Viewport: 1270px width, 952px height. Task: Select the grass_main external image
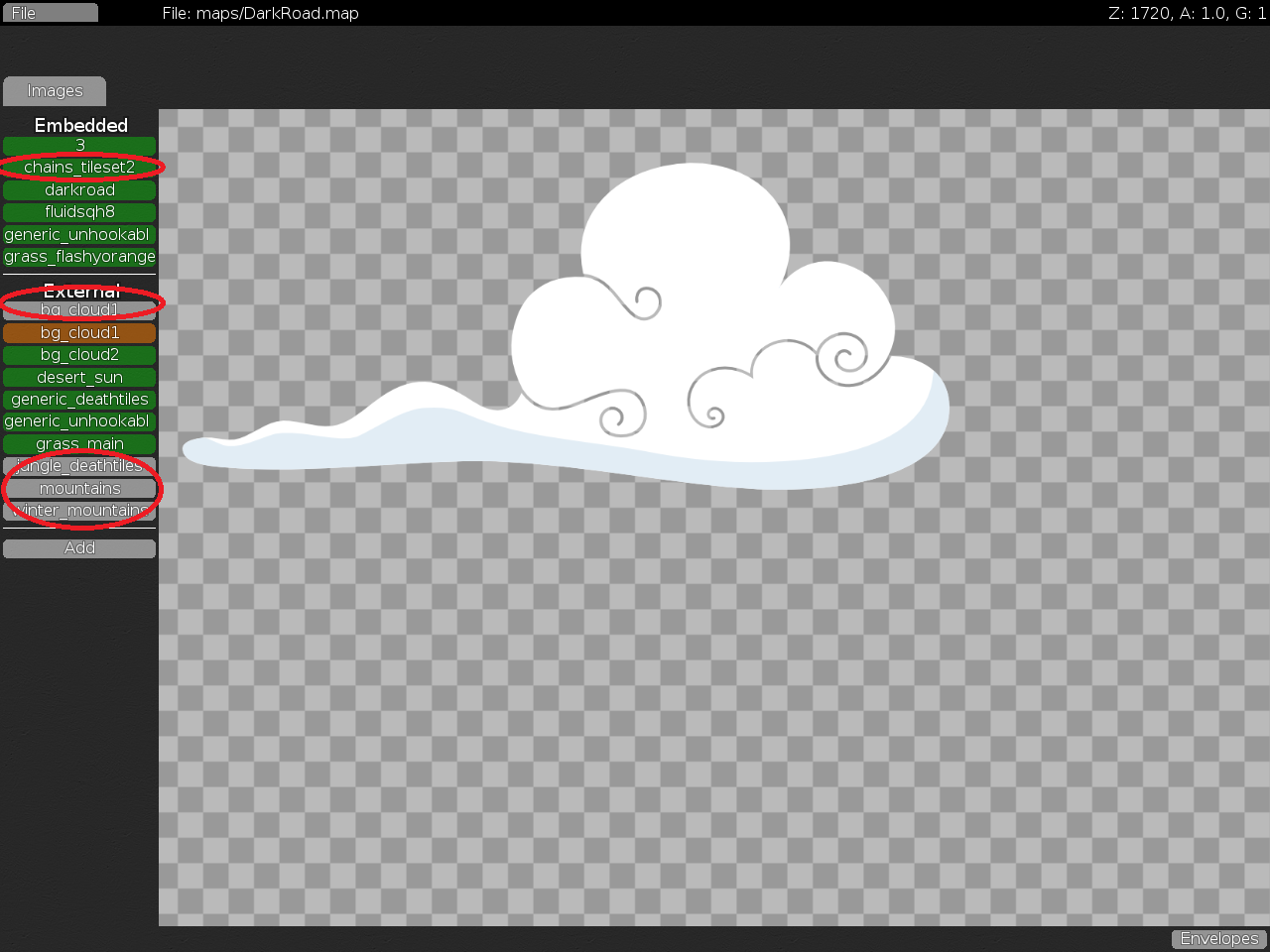pos(79,443)
